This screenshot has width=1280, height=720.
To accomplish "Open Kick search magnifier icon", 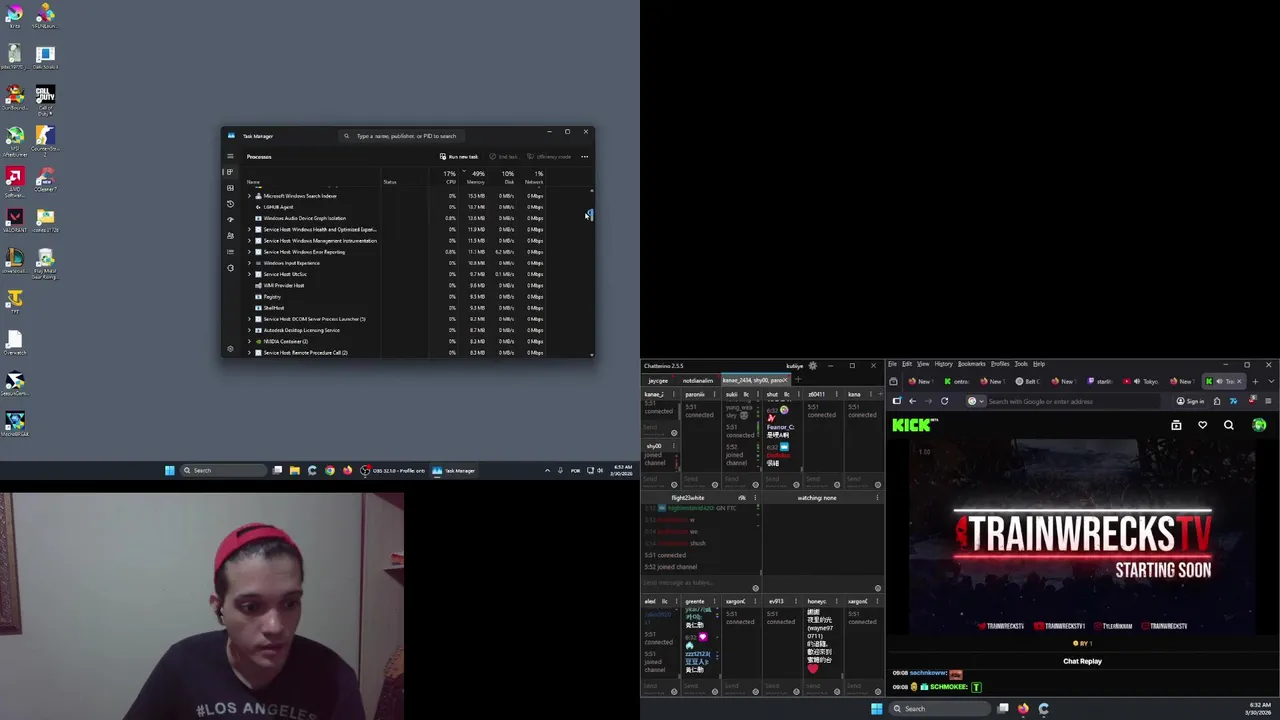I will 1228,425.
